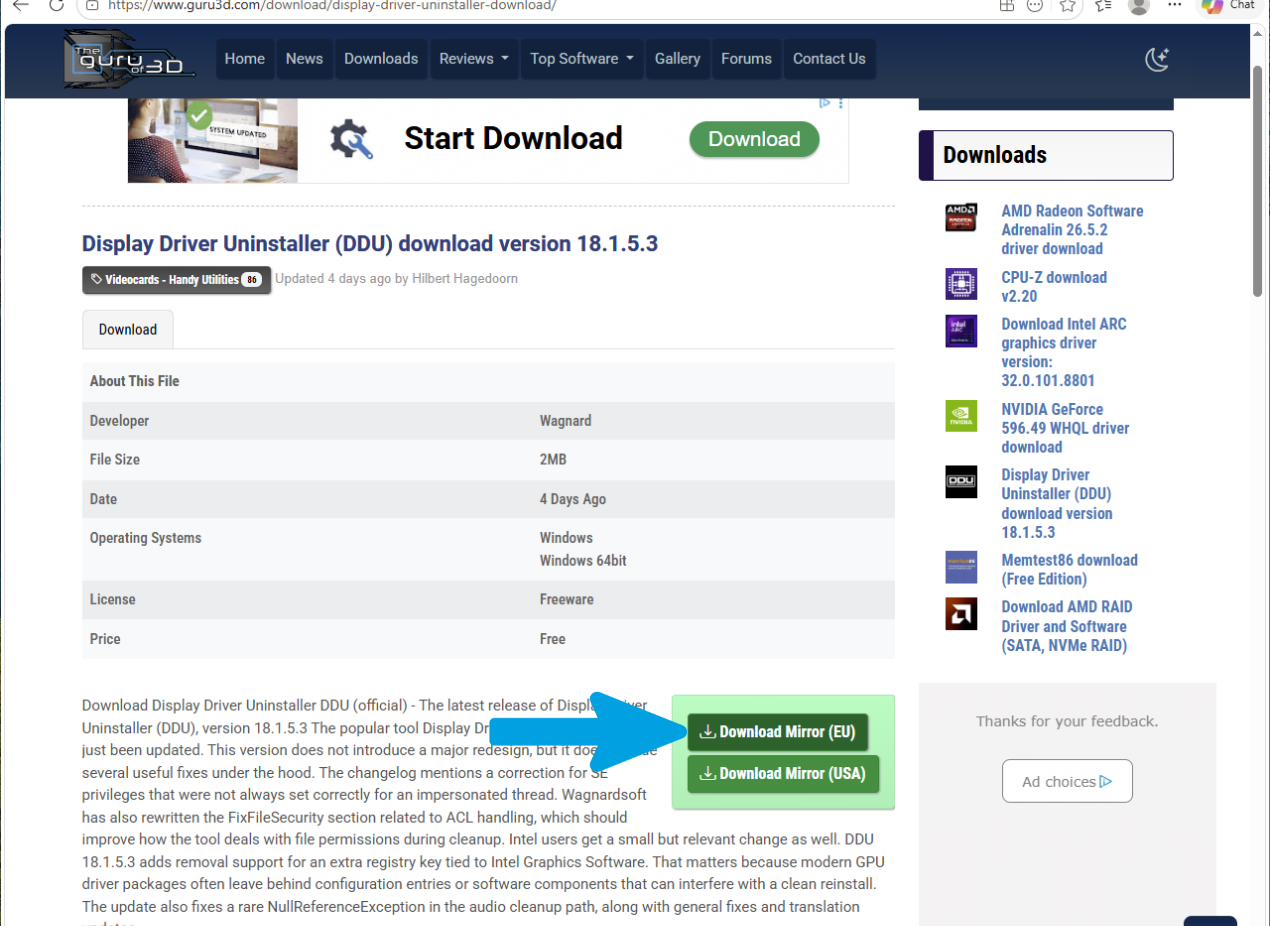
Task: Click the green ad Download button
Action: click(754, 139)
